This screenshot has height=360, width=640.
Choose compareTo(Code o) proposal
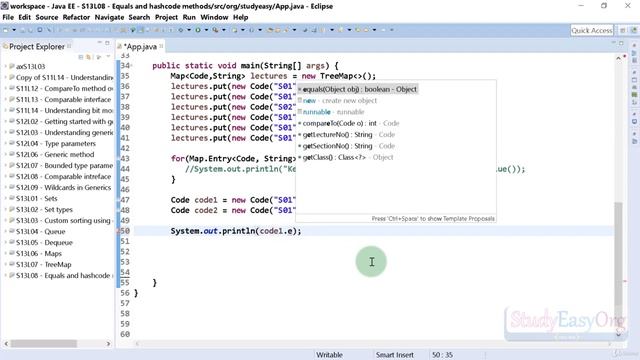(x=350, y=123)
